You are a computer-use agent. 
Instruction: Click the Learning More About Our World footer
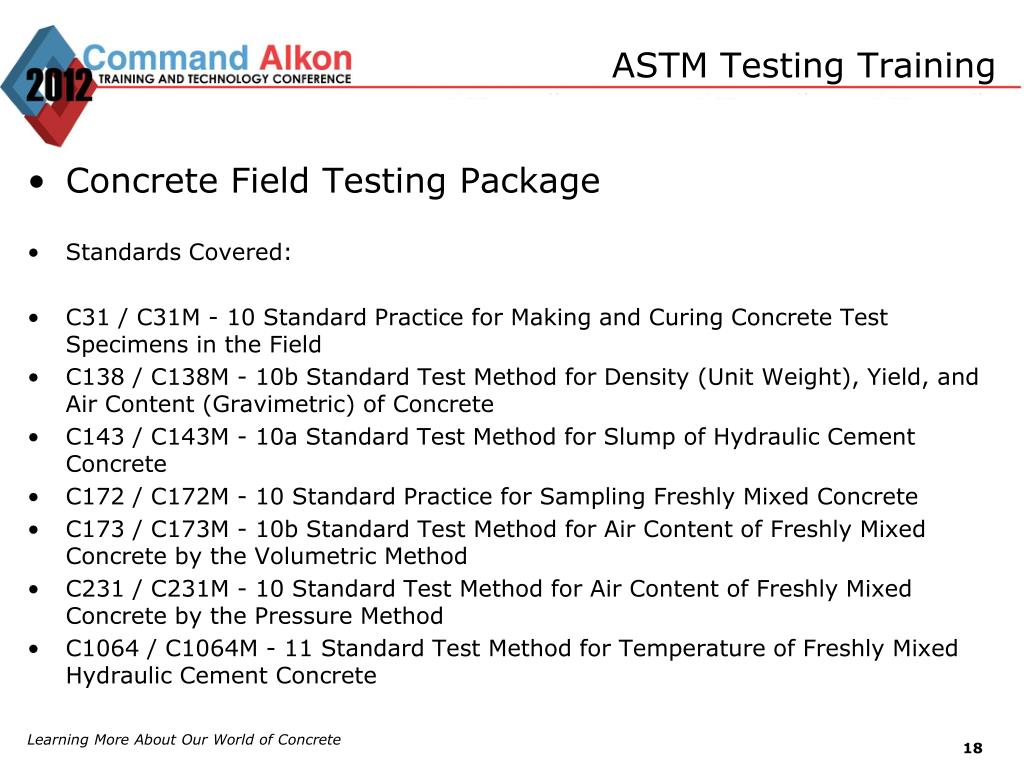pos(184,740)
